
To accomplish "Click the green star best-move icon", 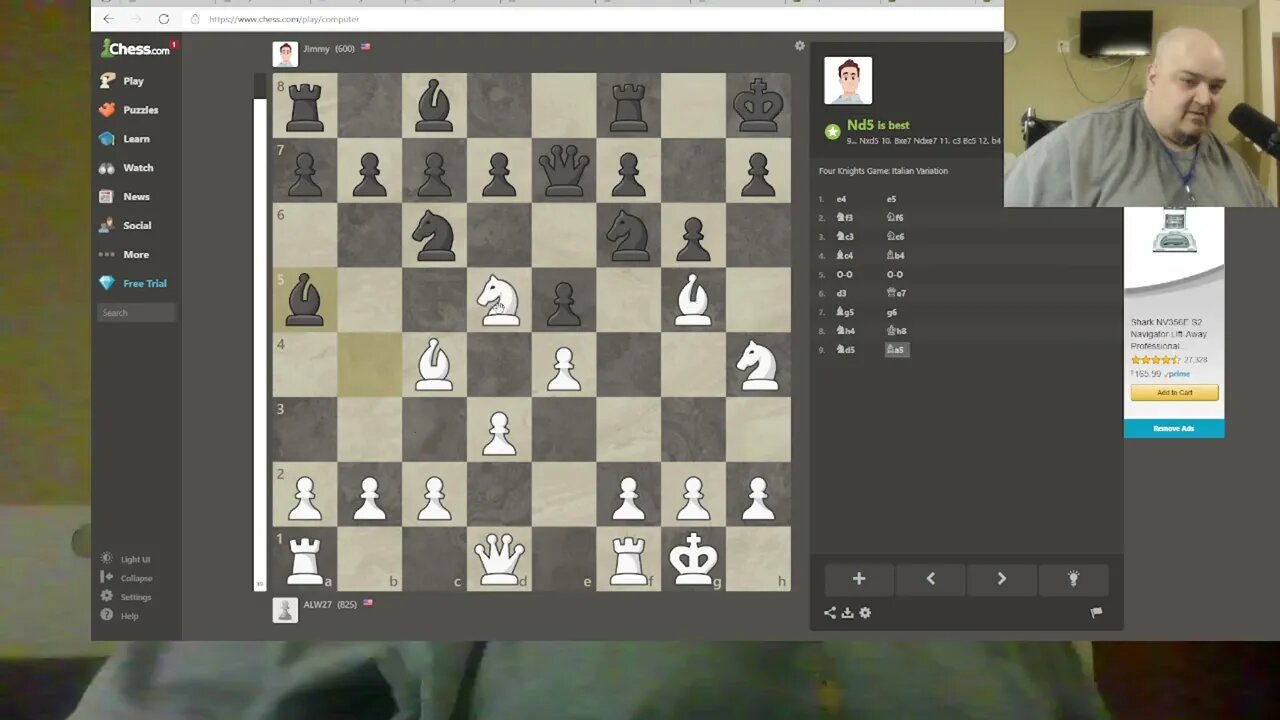I will pos(832,131).
